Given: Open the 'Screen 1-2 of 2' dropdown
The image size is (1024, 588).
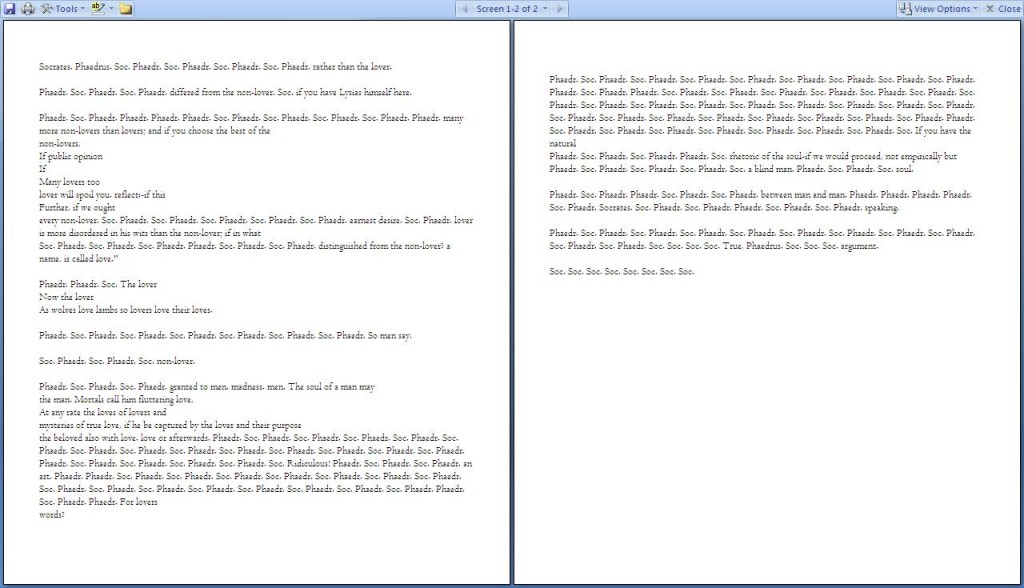Looking at the screenshot, I should coord(511,9).
